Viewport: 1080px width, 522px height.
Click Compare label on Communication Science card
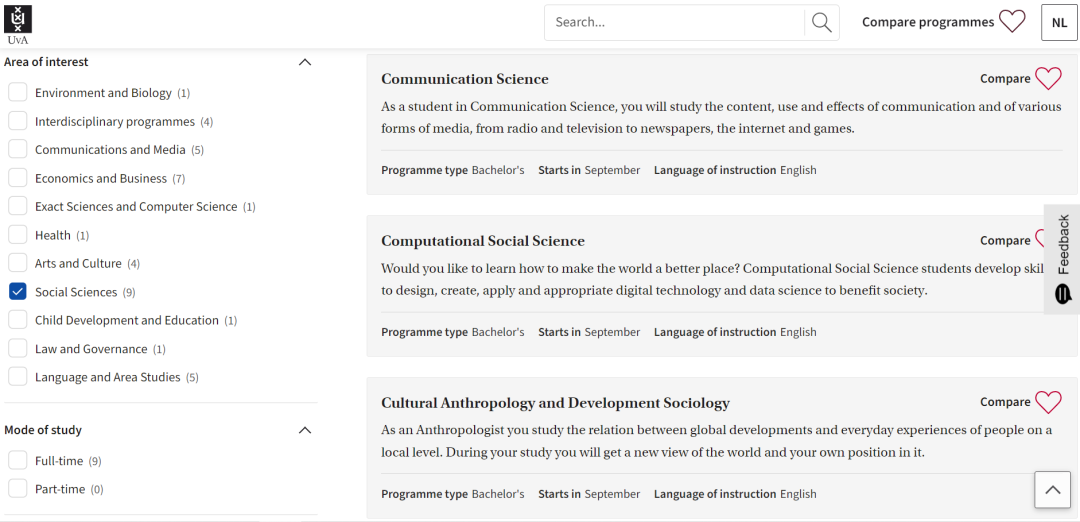pyautogui.click(x=1005, y=79)
